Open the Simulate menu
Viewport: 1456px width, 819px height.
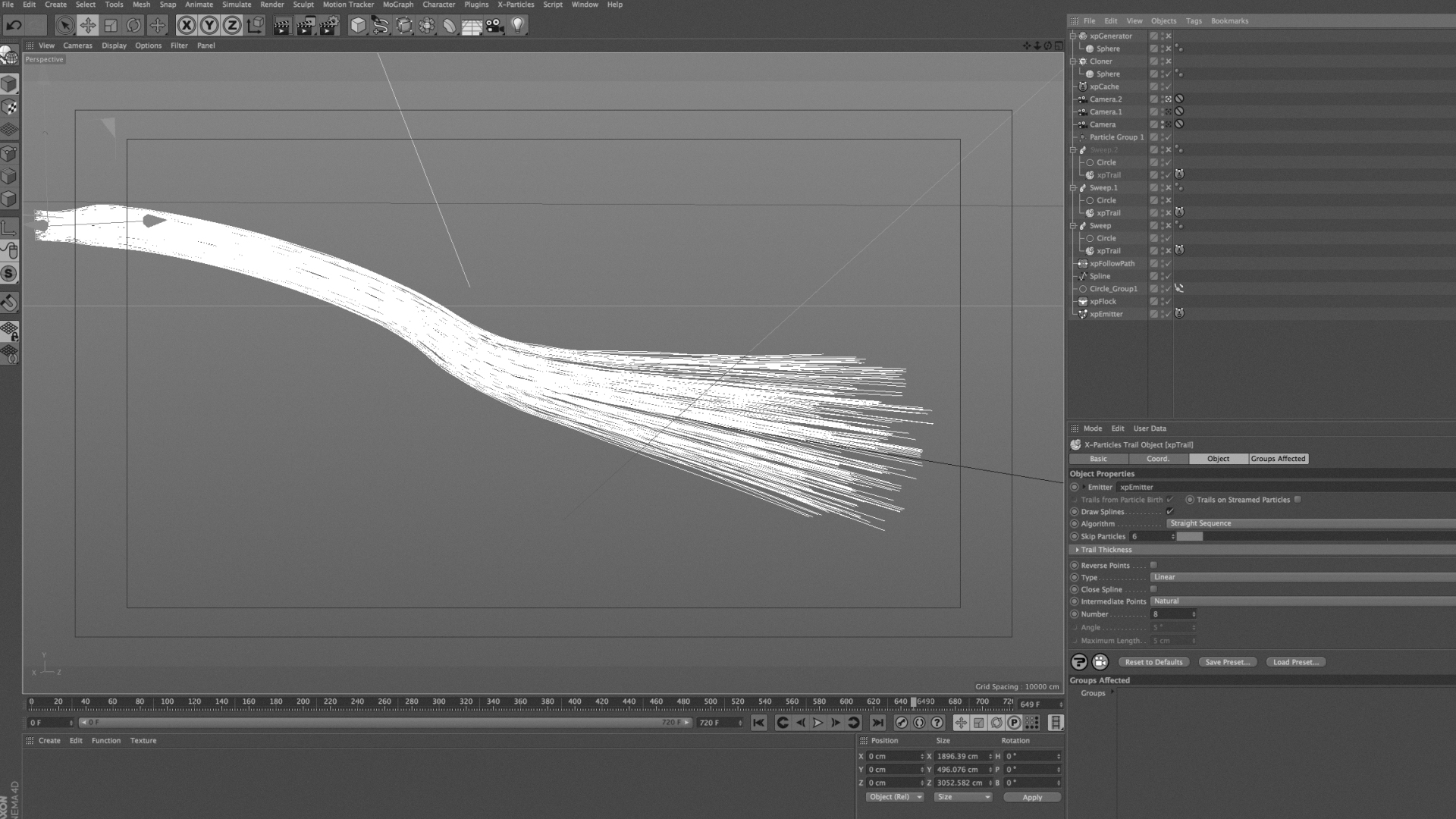(x=237, y=5)
